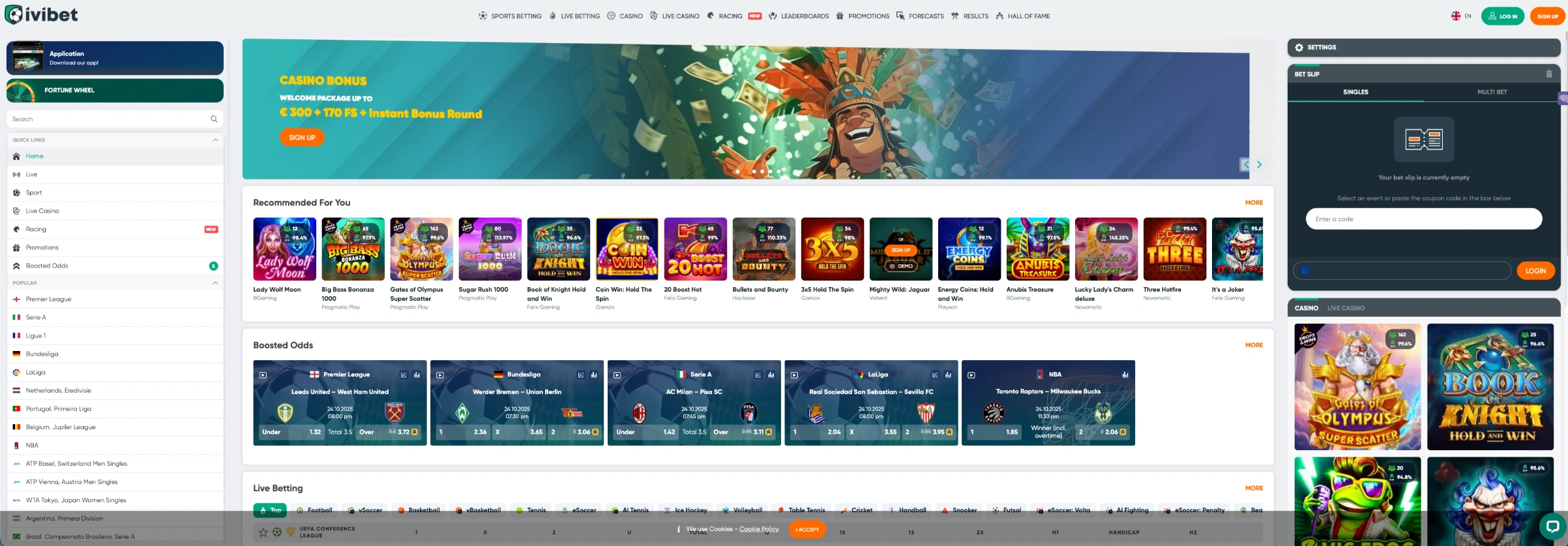Clear the bet slip with trash icon

pyautogui.click(x=1549, y=74)
